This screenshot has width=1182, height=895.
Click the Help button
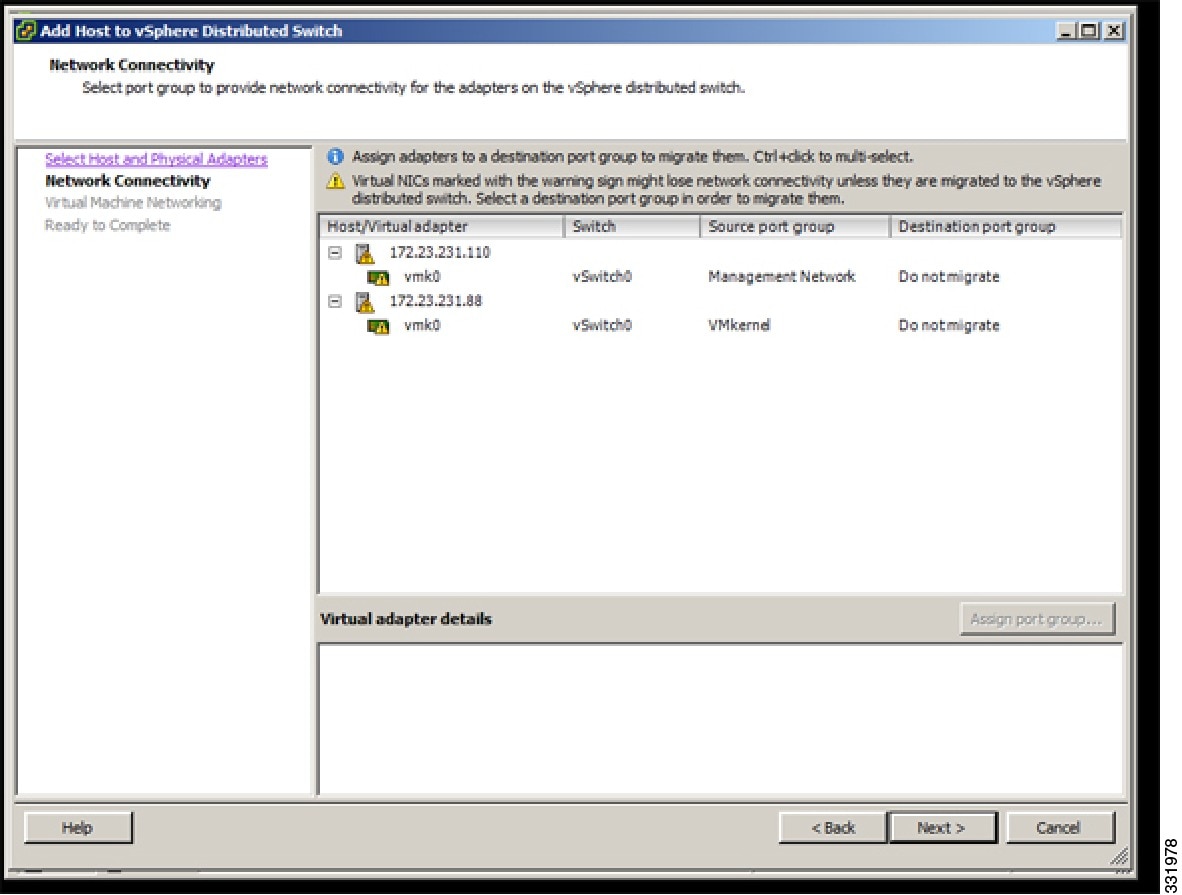coord(78,828)
